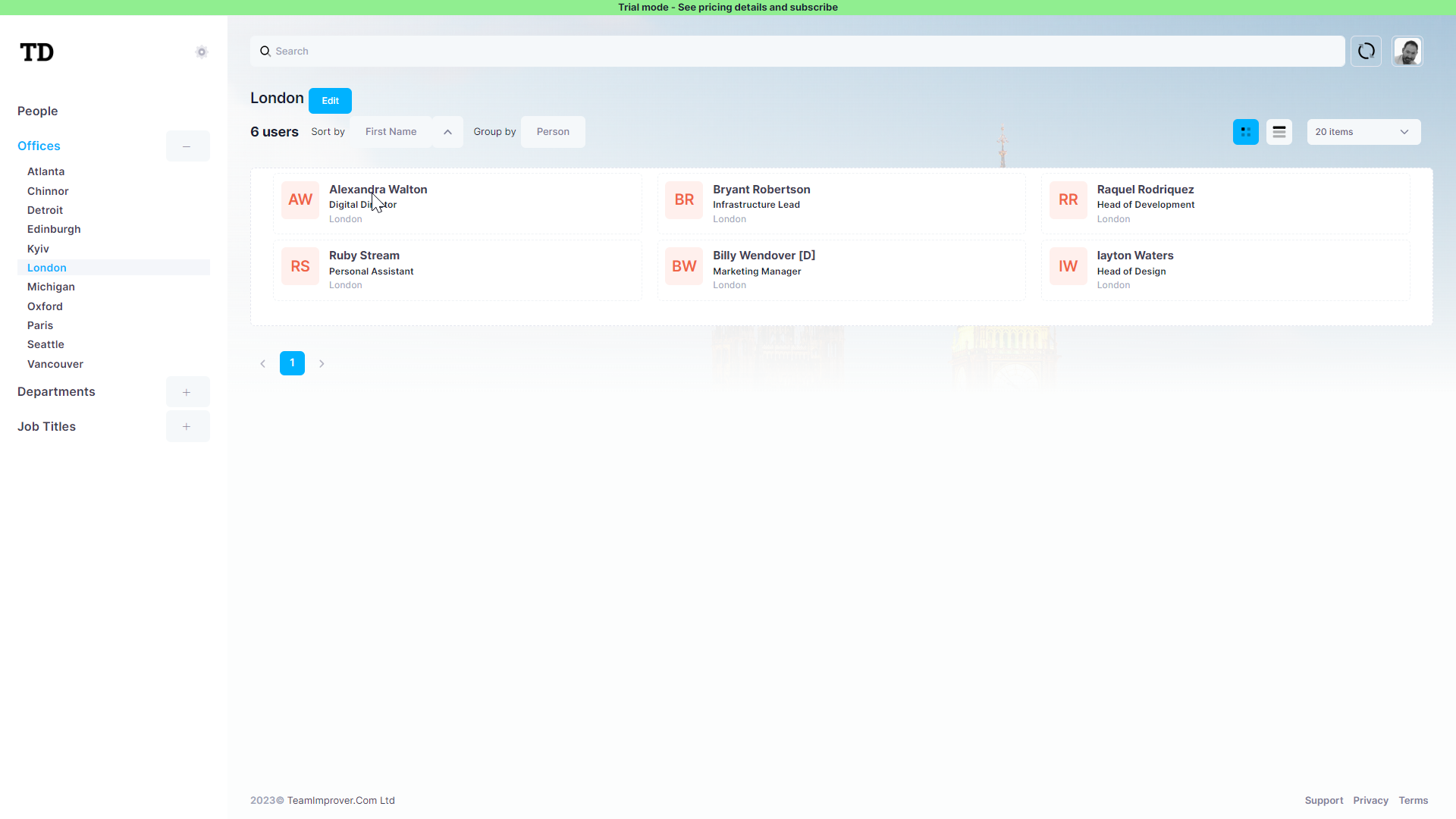Switch to list view layout
The image size is (1456, 819).
coord(1279,131)
